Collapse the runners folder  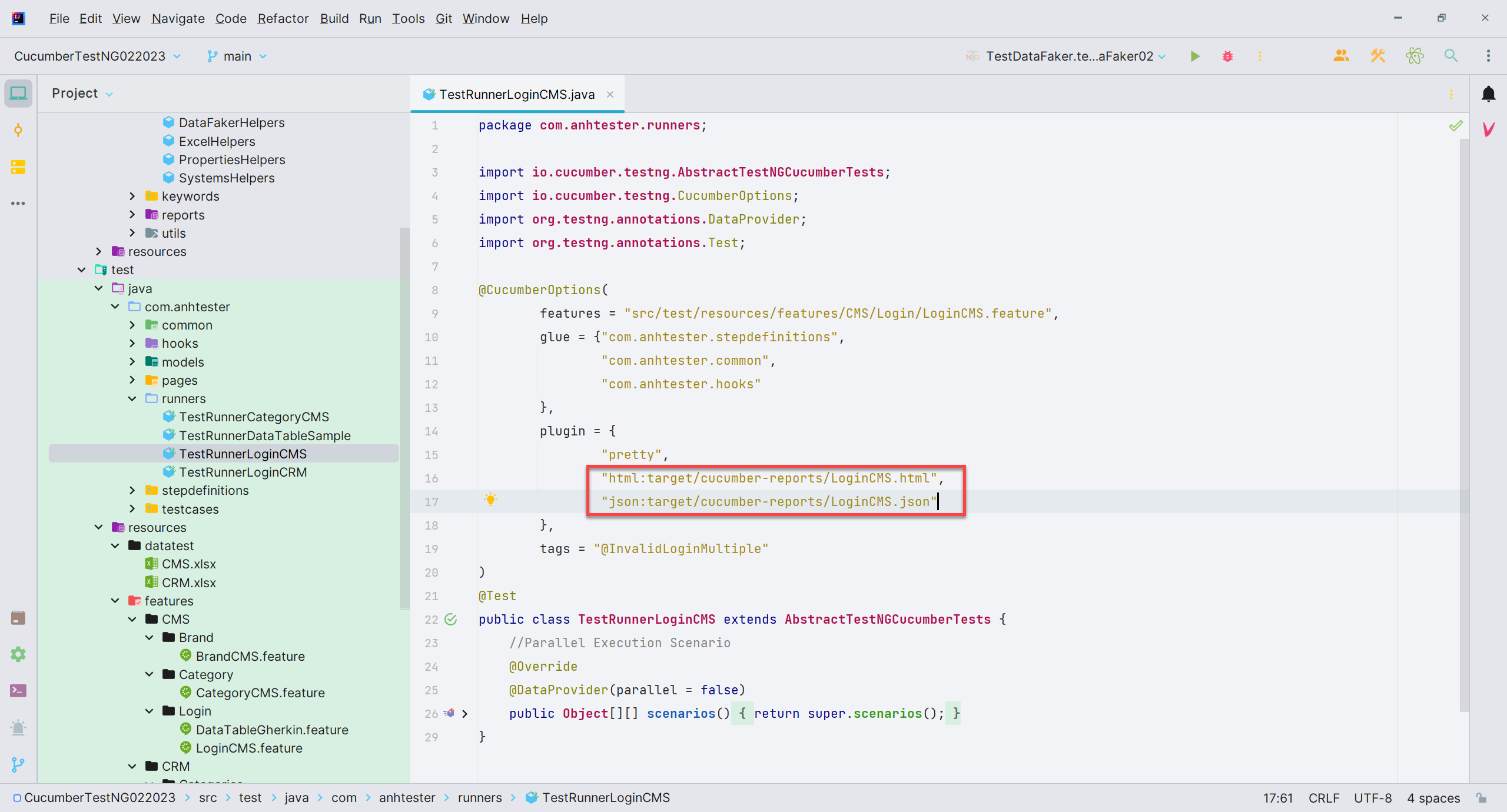pyautogui.click(x=132, y=398)
